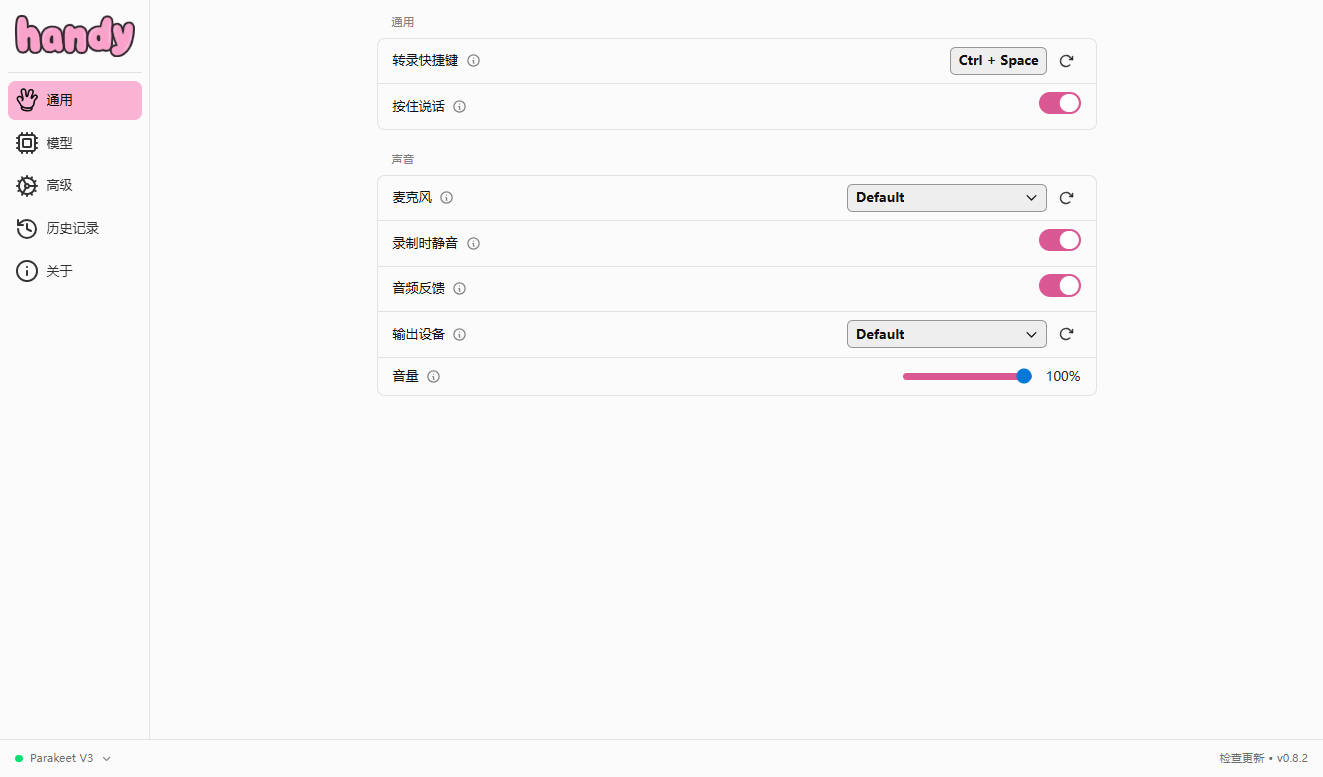Screen dimensions: 1323x777
Task: Disable the 按住说话 push-to-talk toggle
Action: click(x=1059, y=103)
